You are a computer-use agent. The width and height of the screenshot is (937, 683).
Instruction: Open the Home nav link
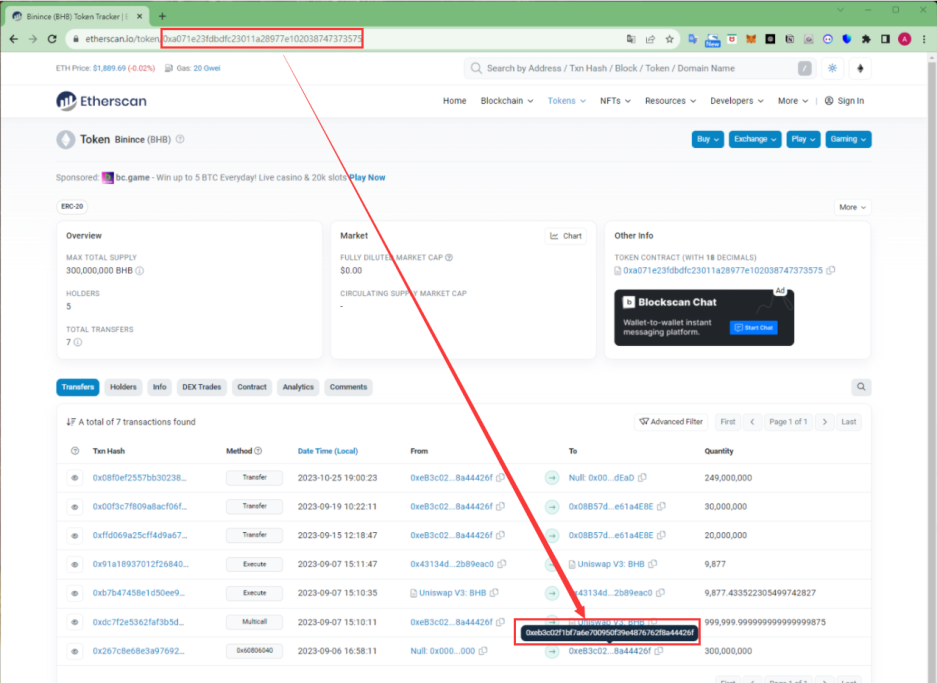coord(454,101)
